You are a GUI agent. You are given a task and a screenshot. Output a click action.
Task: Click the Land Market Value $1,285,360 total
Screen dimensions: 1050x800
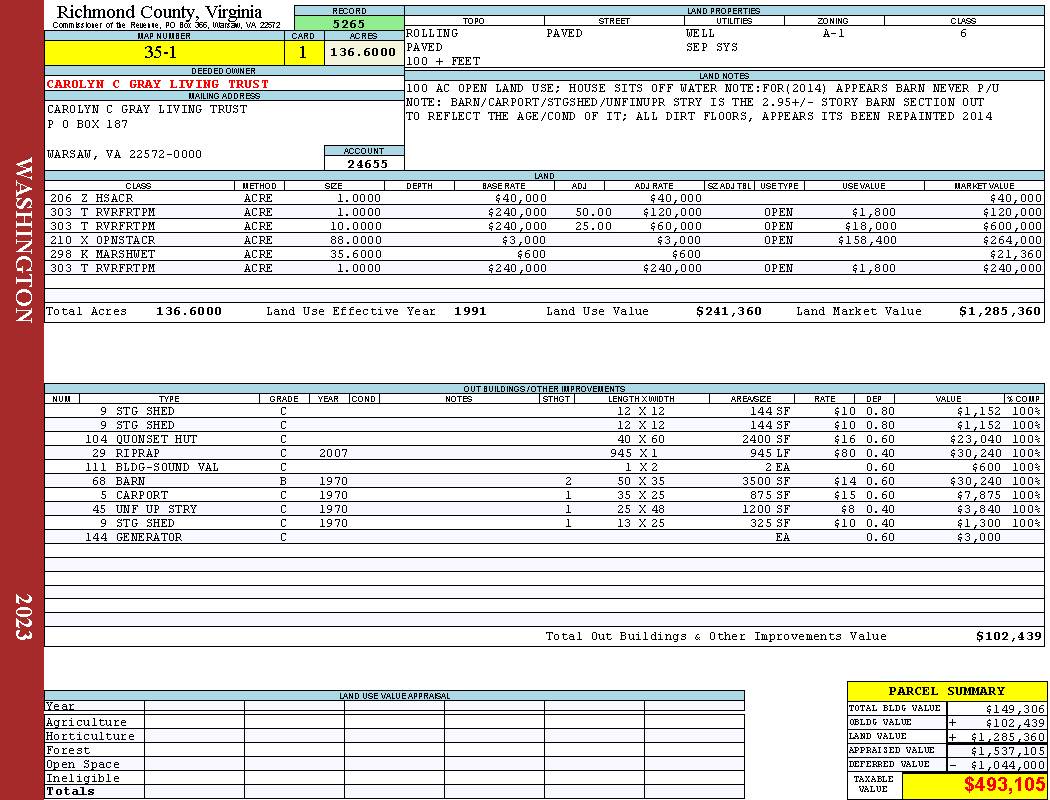point(1000,311)
